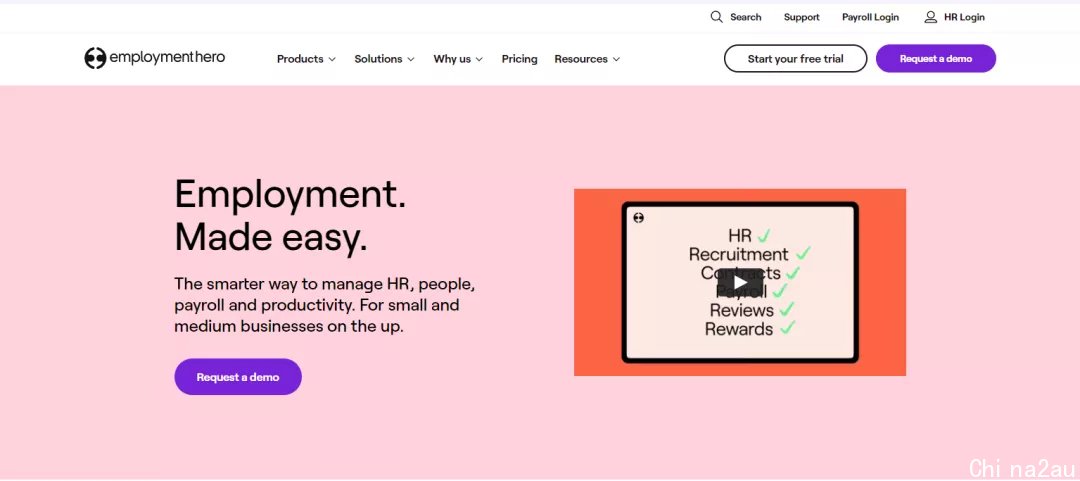The image size is (1080, 481).
Task: Expand the Resources chevron
Action: tap(616, 59)
